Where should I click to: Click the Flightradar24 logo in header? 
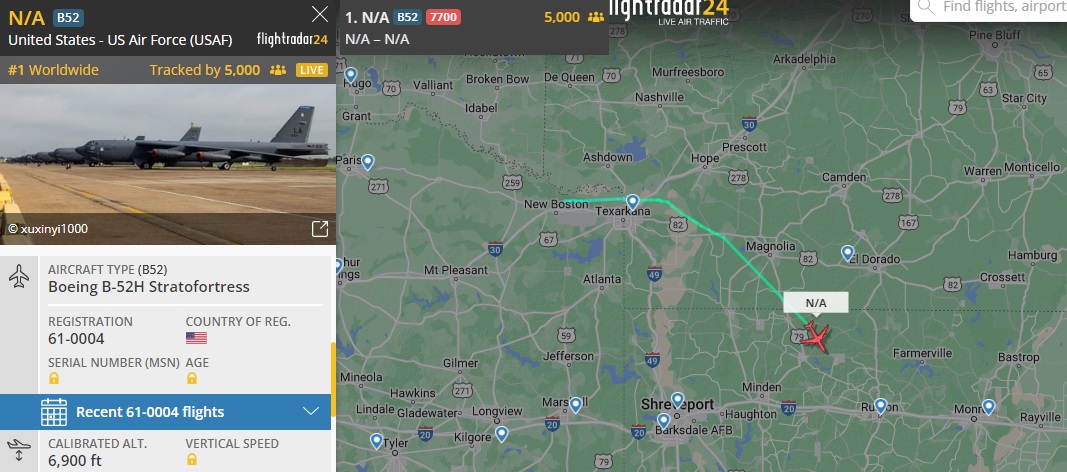(670, 12)
